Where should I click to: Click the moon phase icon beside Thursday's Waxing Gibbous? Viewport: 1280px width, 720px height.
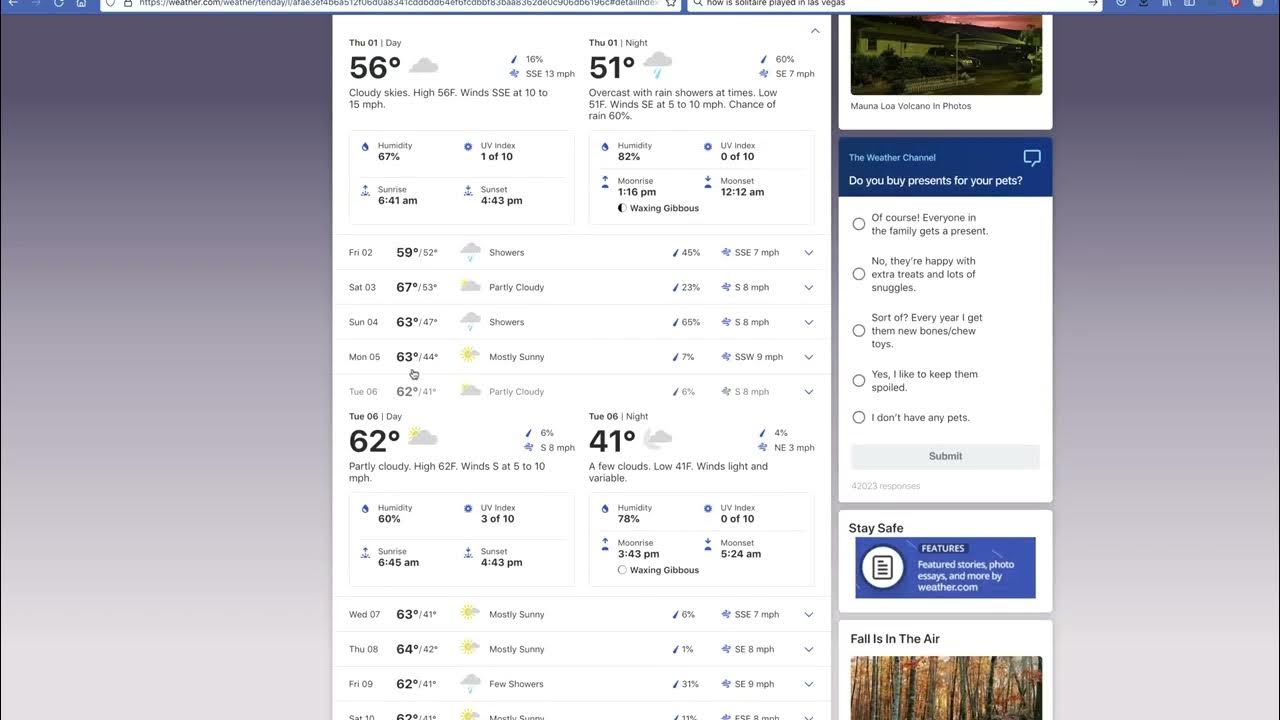click(622, 208)
